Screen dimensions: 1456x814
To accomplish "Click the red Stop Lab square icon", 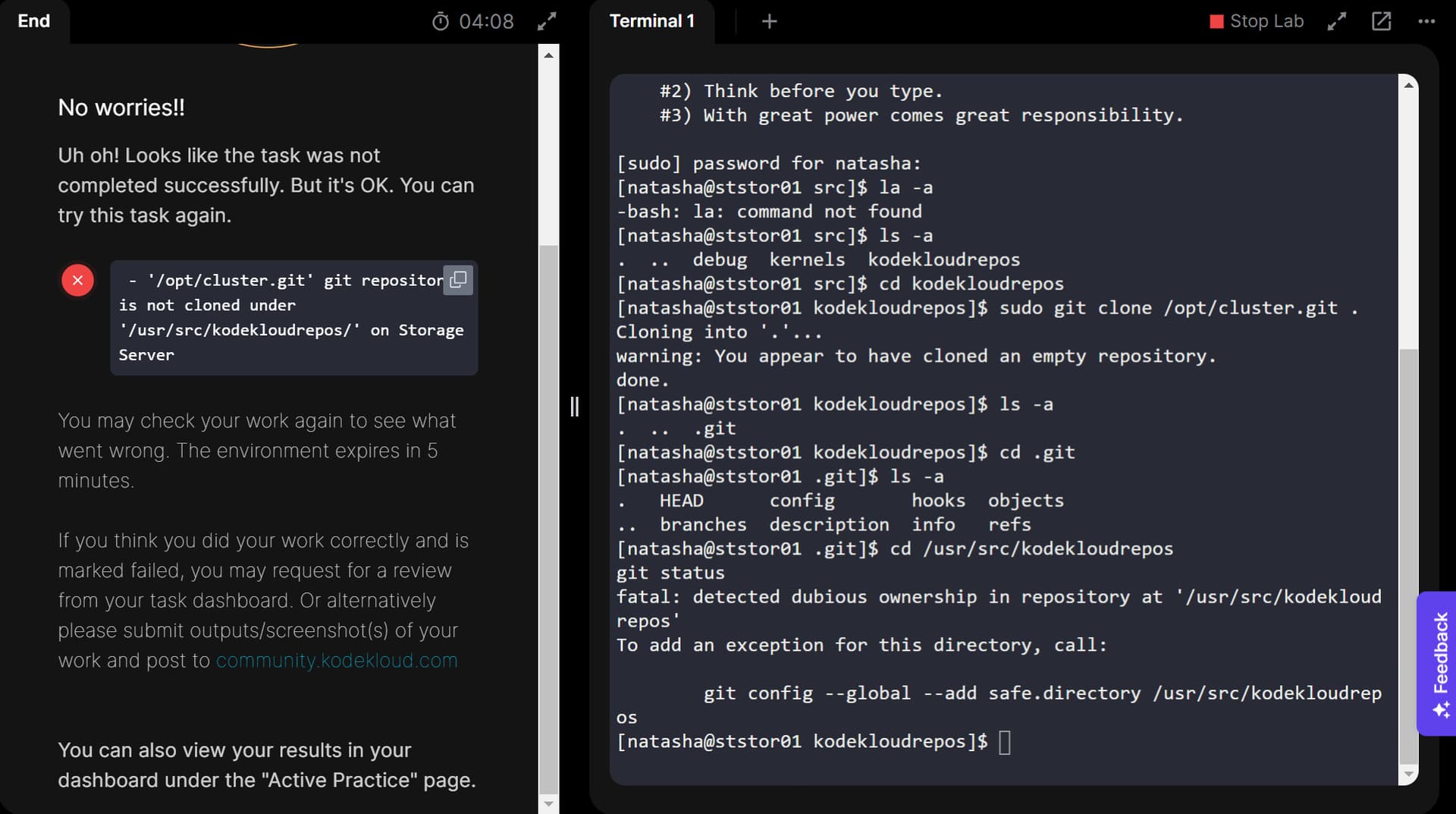I will coord(1216,21).
